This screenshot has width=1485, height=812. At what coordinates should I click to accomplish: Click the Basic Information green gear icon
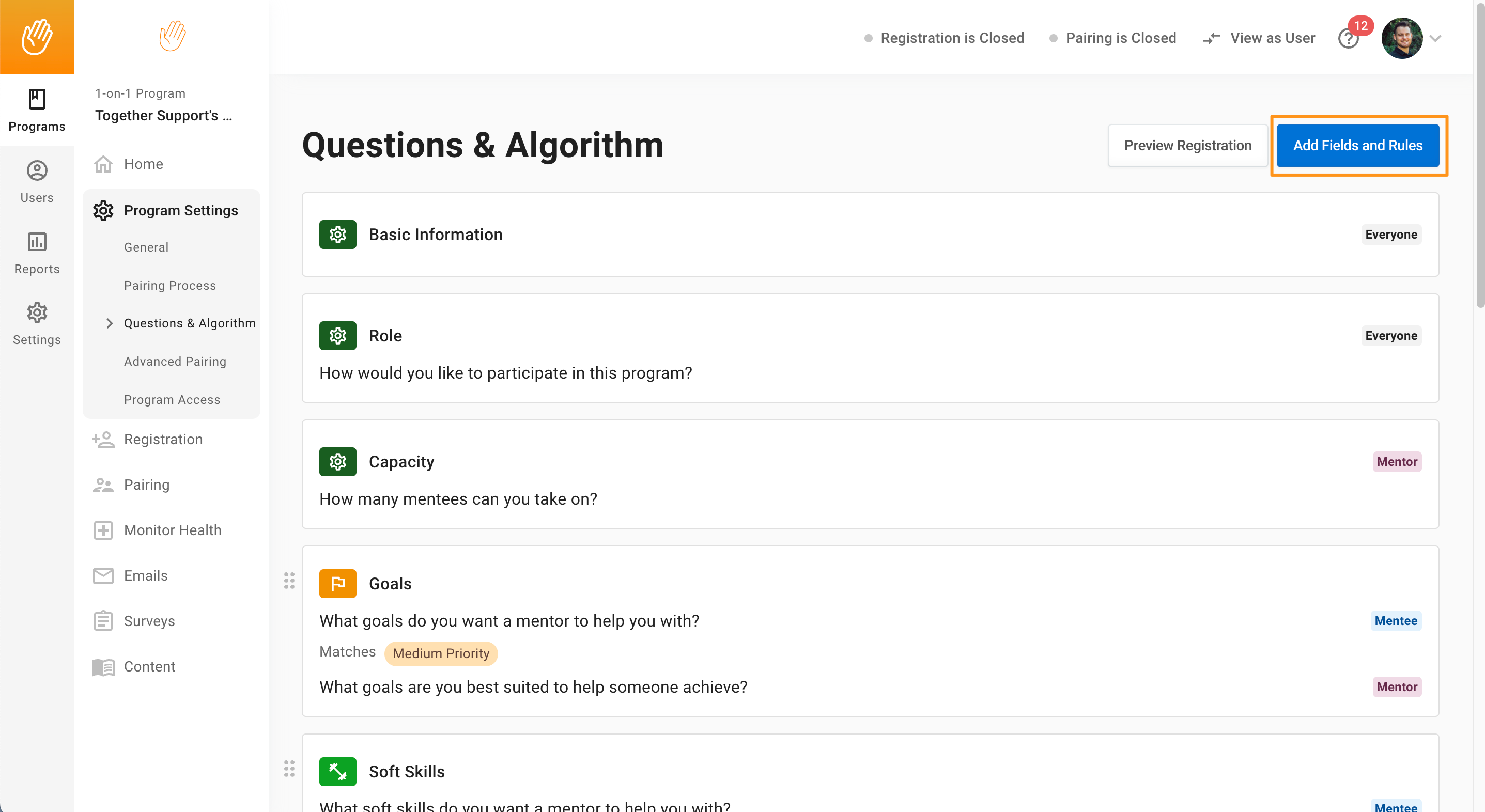pos(338,234)
